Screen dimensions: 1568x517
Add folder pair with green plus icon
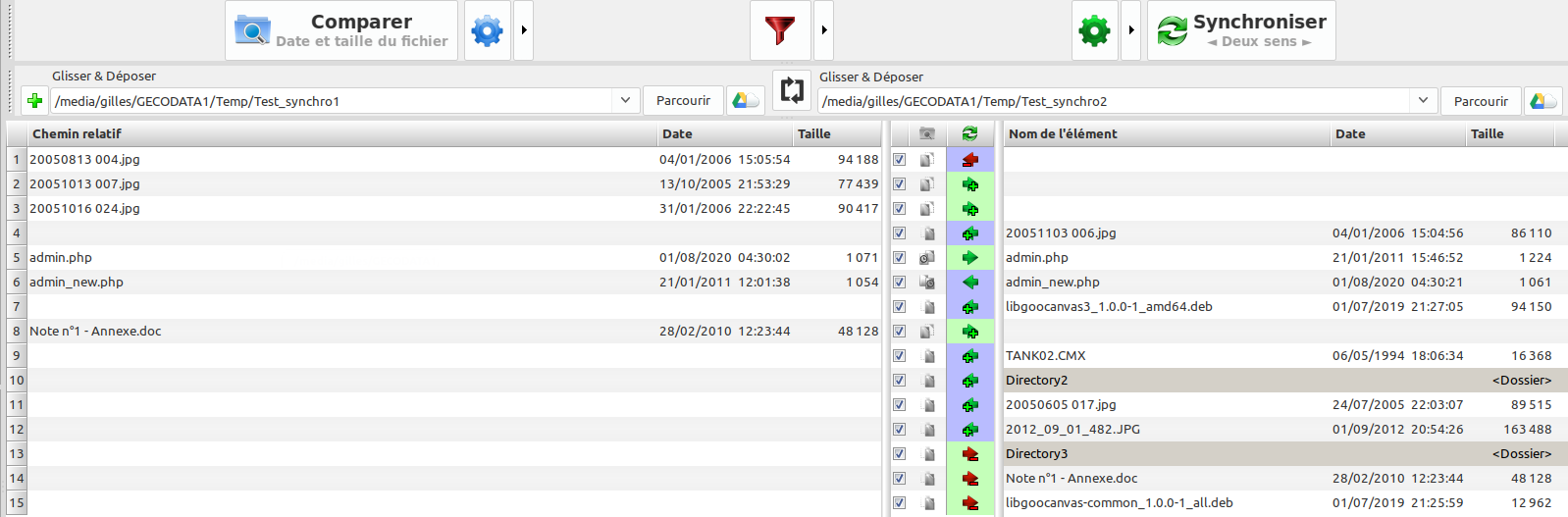coord(34,101)
